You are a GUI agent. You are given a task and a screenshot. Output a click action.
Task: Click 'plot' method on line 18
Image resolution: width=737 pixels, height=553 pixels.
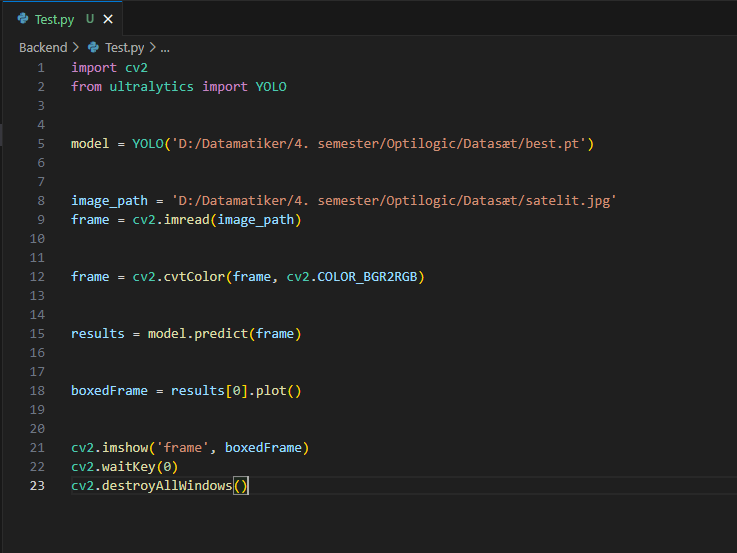click(x=271, y=391)
